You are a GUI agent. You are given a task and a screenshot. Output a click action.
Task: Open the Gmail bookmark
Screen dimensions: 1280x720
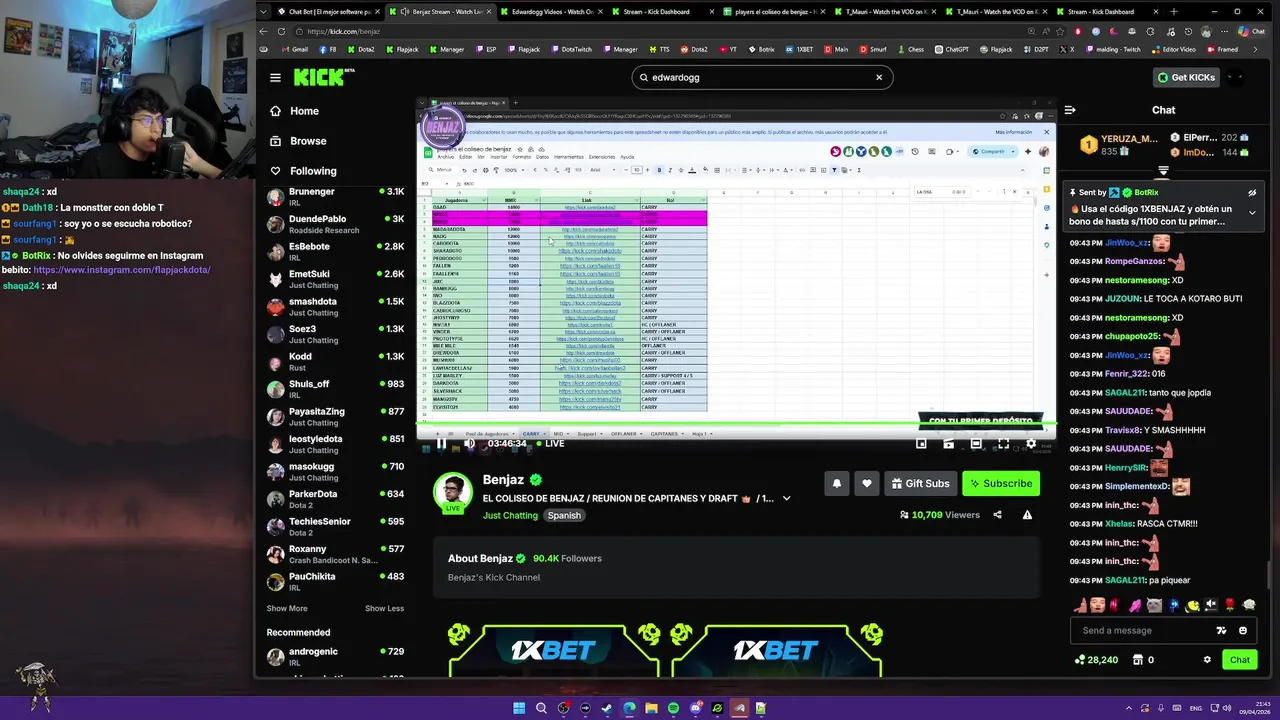(x=295, y=49)
